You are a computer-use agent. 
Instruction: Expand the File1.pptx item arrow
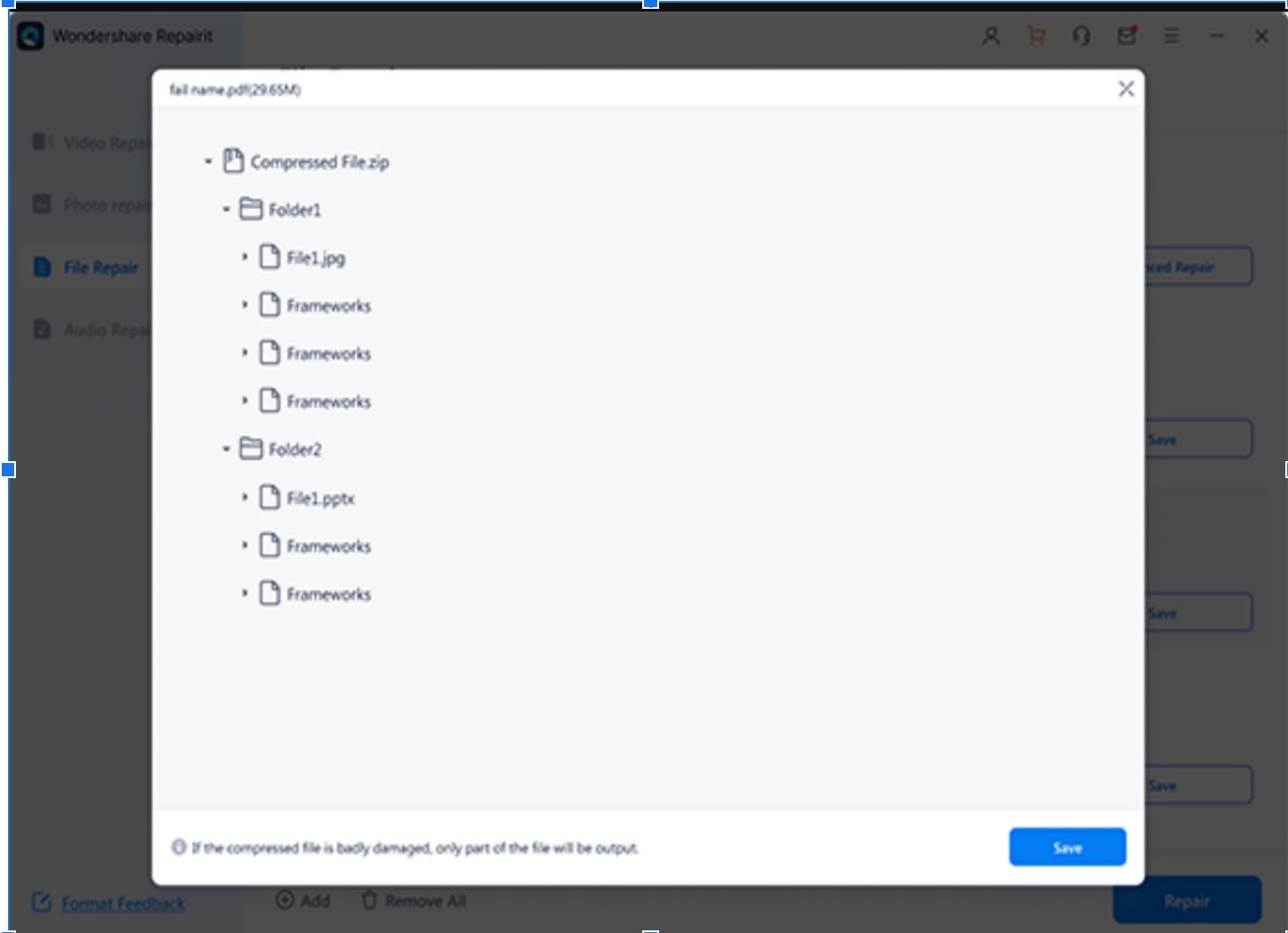pos(245,498)
